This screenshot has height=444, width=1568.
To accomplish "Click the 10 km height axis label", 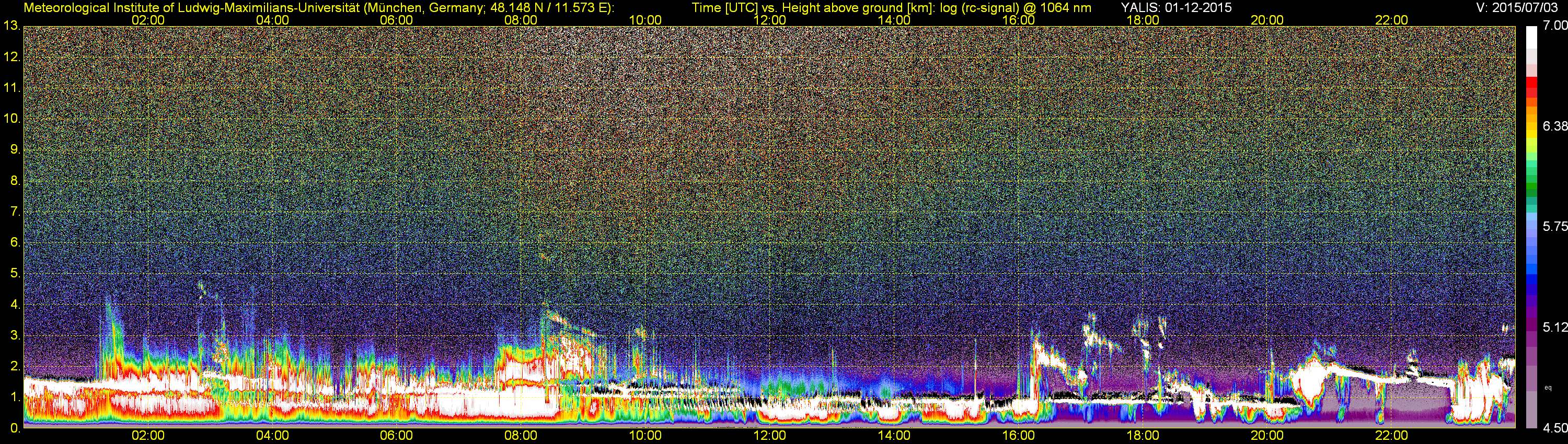I will 11,119.
